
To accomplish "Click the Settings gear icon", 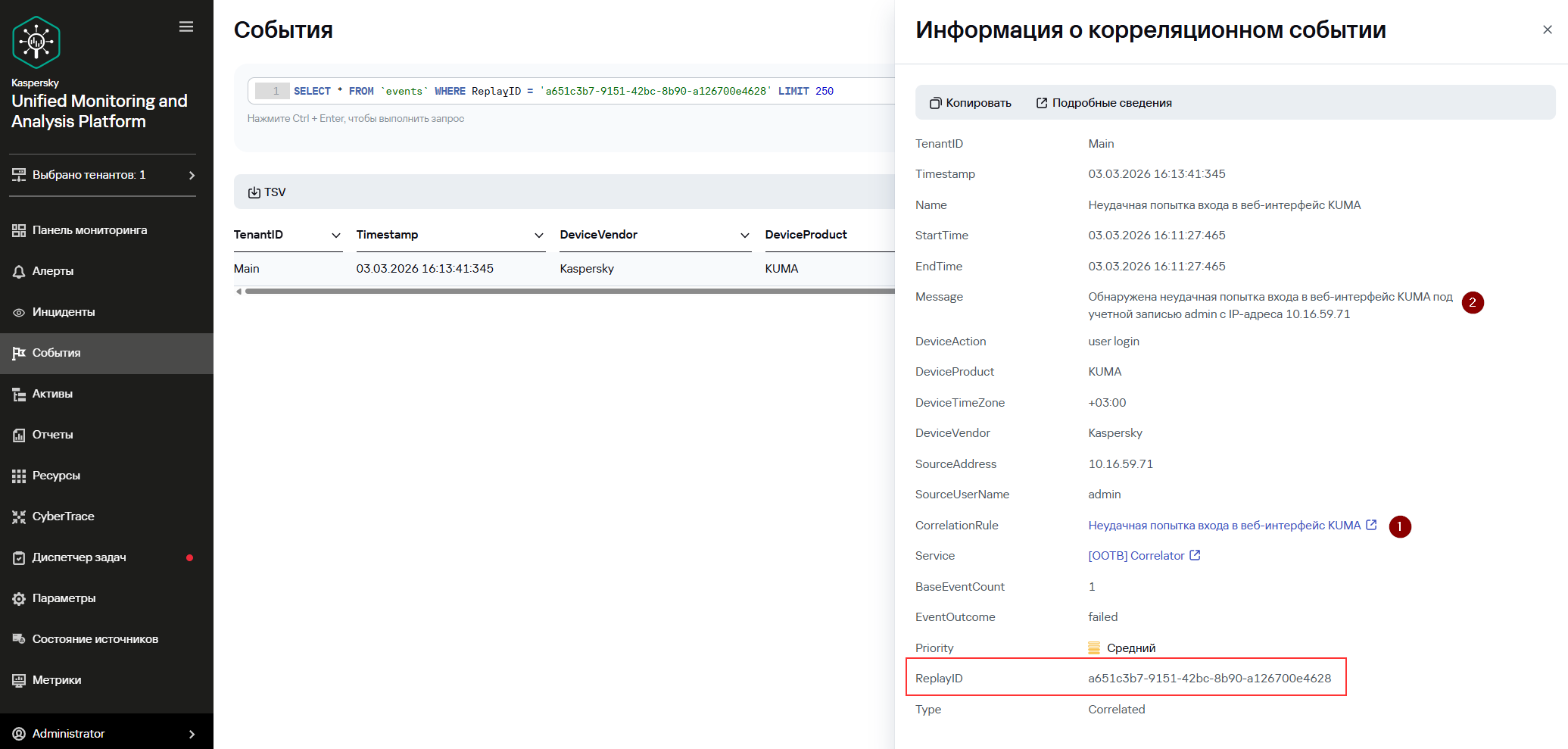I will [x=19, y=598].
